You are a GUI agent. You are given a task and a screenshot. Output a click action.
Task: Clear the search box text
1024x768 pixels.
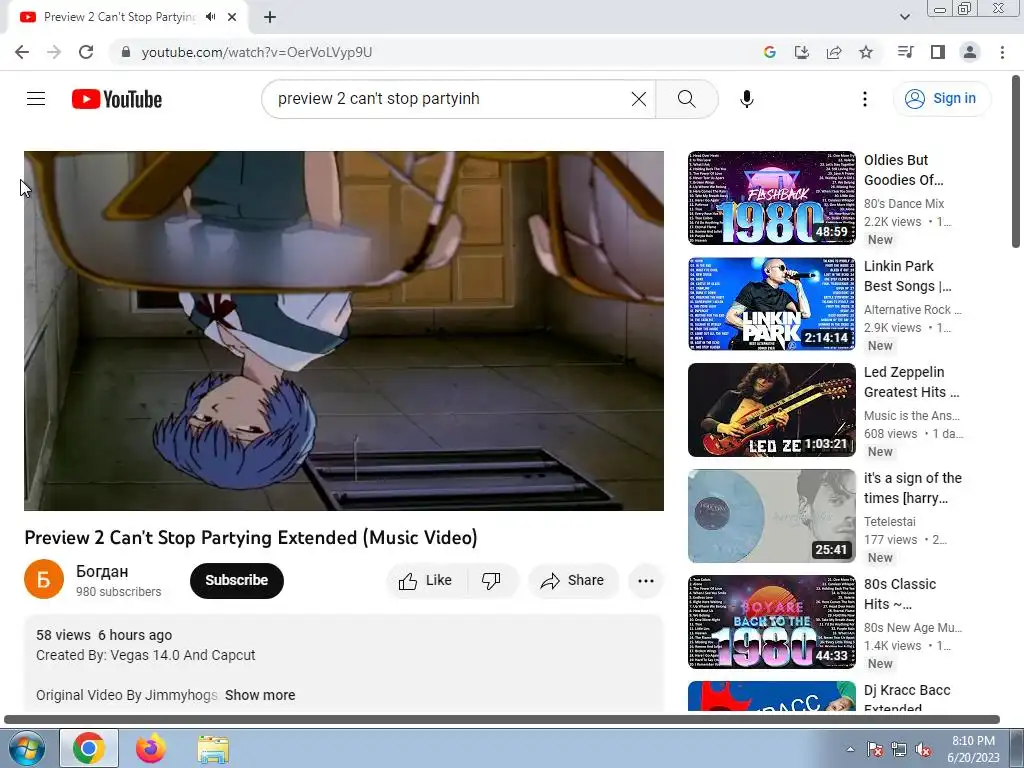tap(639, 99)
